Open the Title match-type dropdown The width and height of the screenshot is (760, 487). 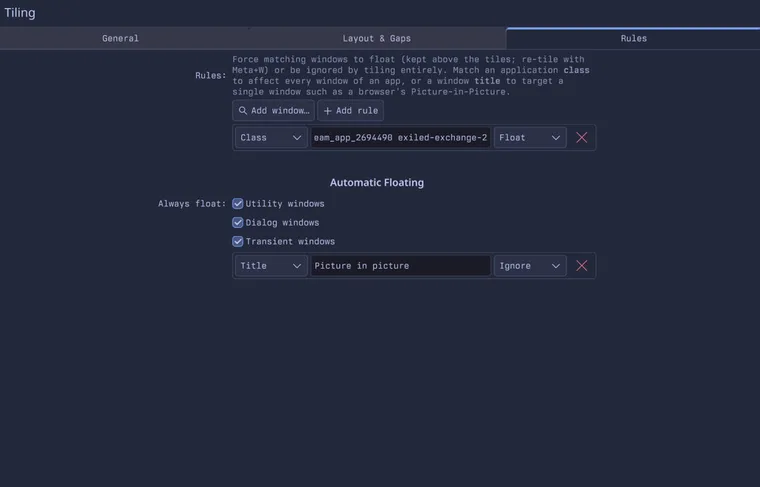pos(271,266)
